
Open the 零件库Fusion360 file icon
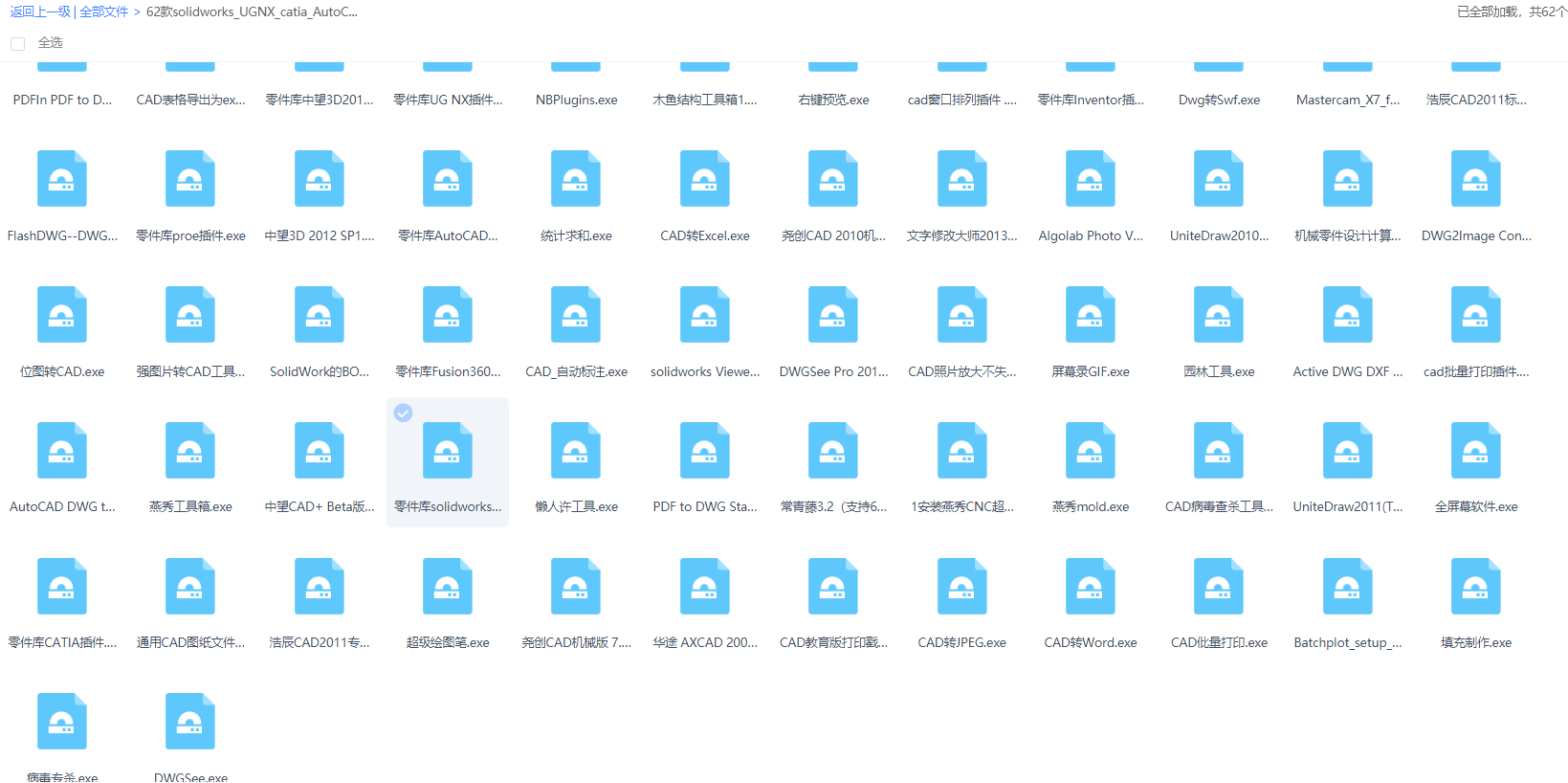click(448, 314)
